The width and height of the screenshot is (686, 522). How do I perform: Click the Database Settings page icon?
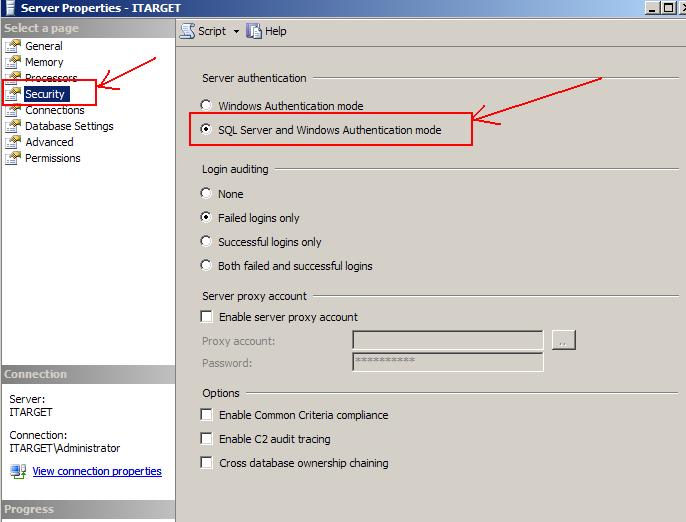(13, 126)
